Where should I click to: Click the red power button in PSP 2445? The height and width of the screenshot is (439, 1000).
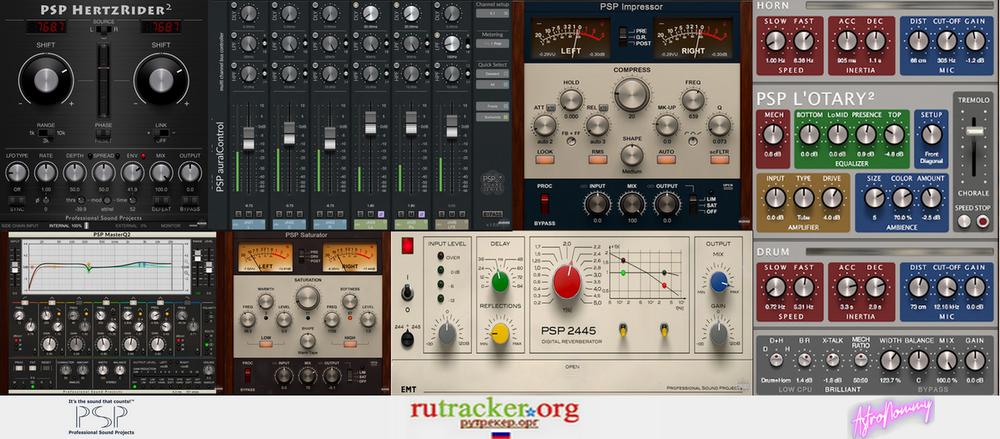point(408,246)
